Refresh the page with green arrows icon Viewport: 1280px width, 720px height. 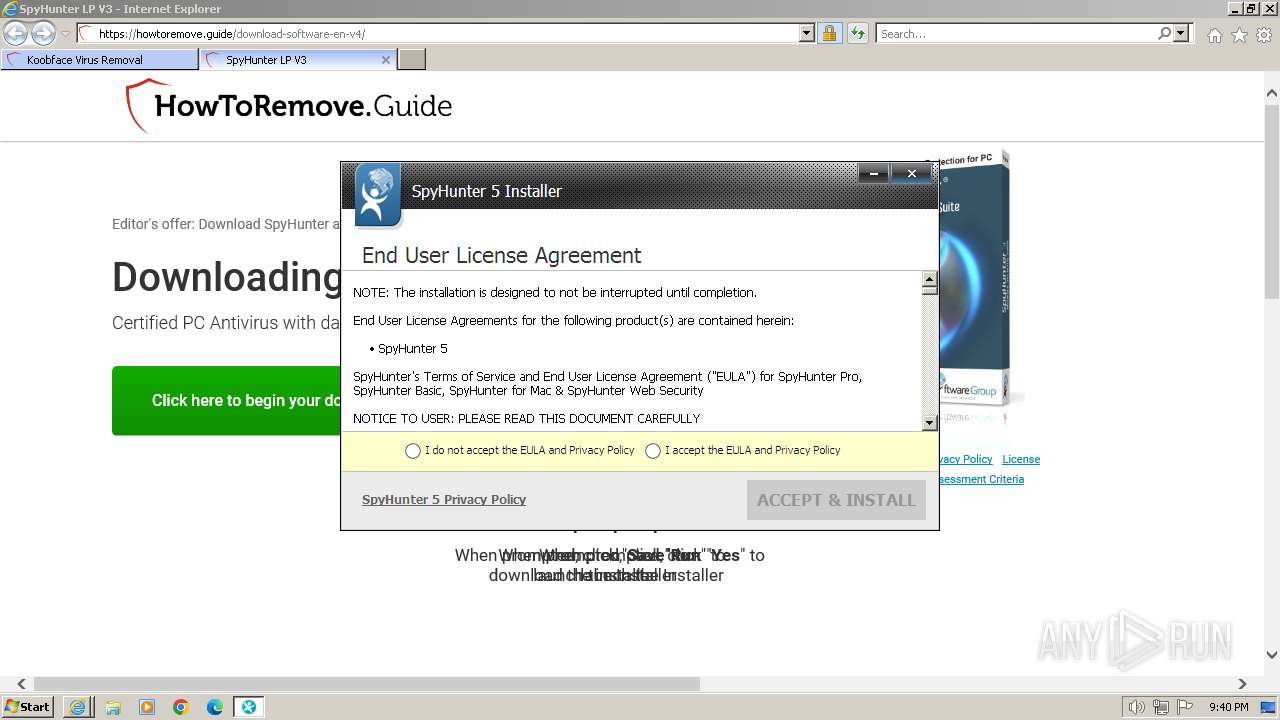click(x=857, y=34)
